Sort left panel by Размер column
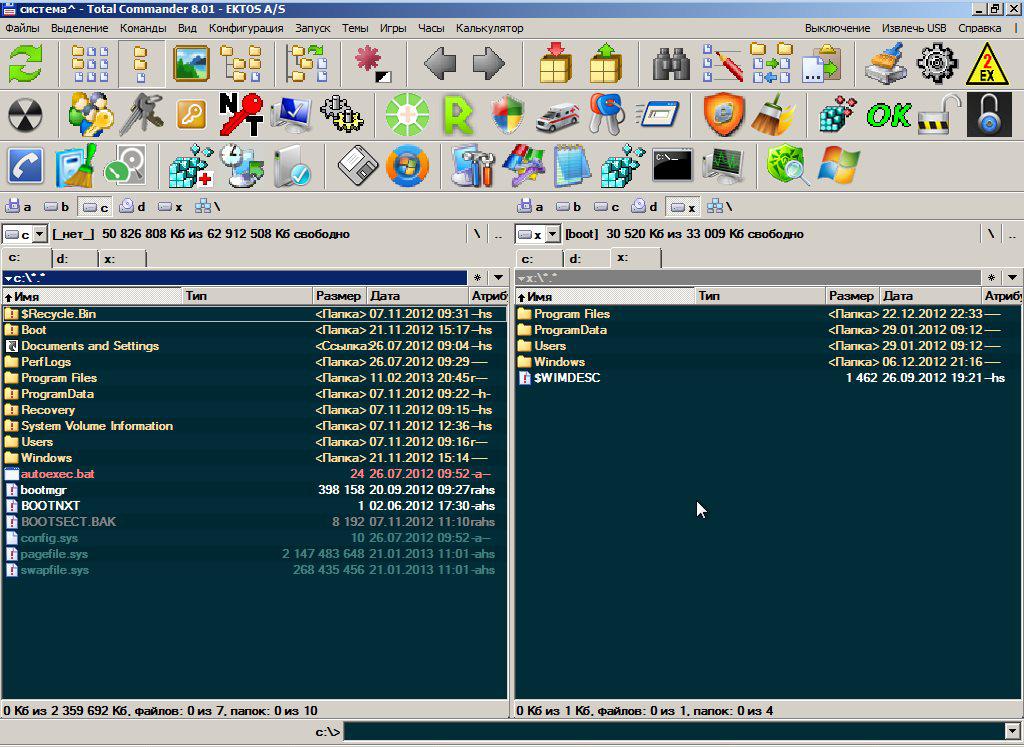This screenshot has height=747, width=1024. (339, 296)
